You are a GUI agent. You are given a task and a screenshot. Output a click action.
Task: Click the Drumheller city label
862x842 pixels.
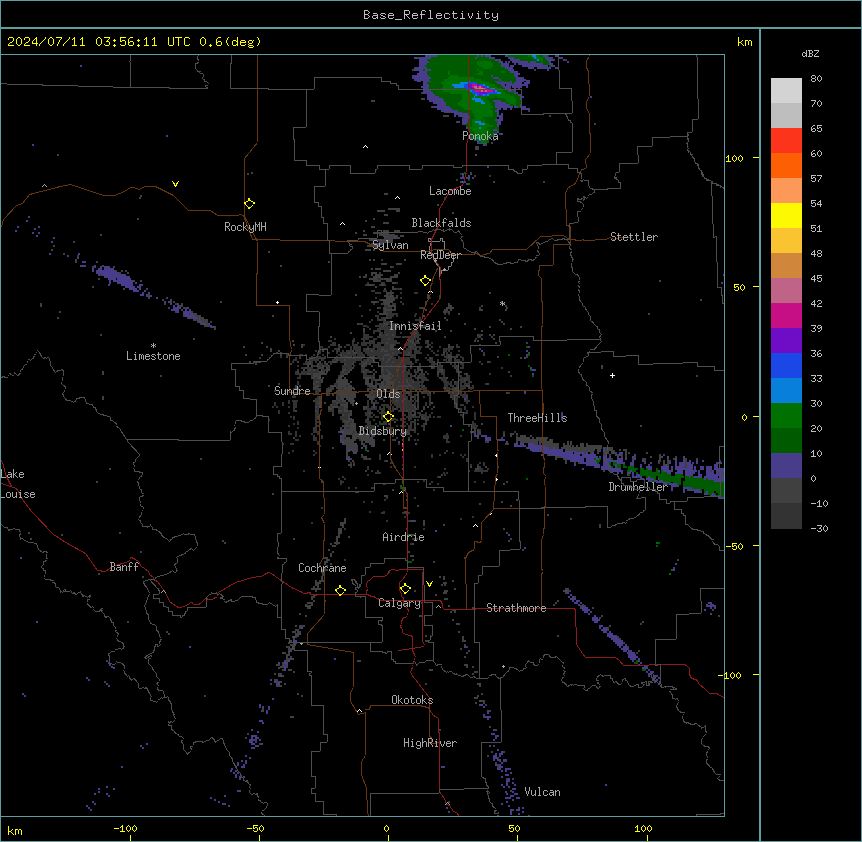(x=638, y=487)
